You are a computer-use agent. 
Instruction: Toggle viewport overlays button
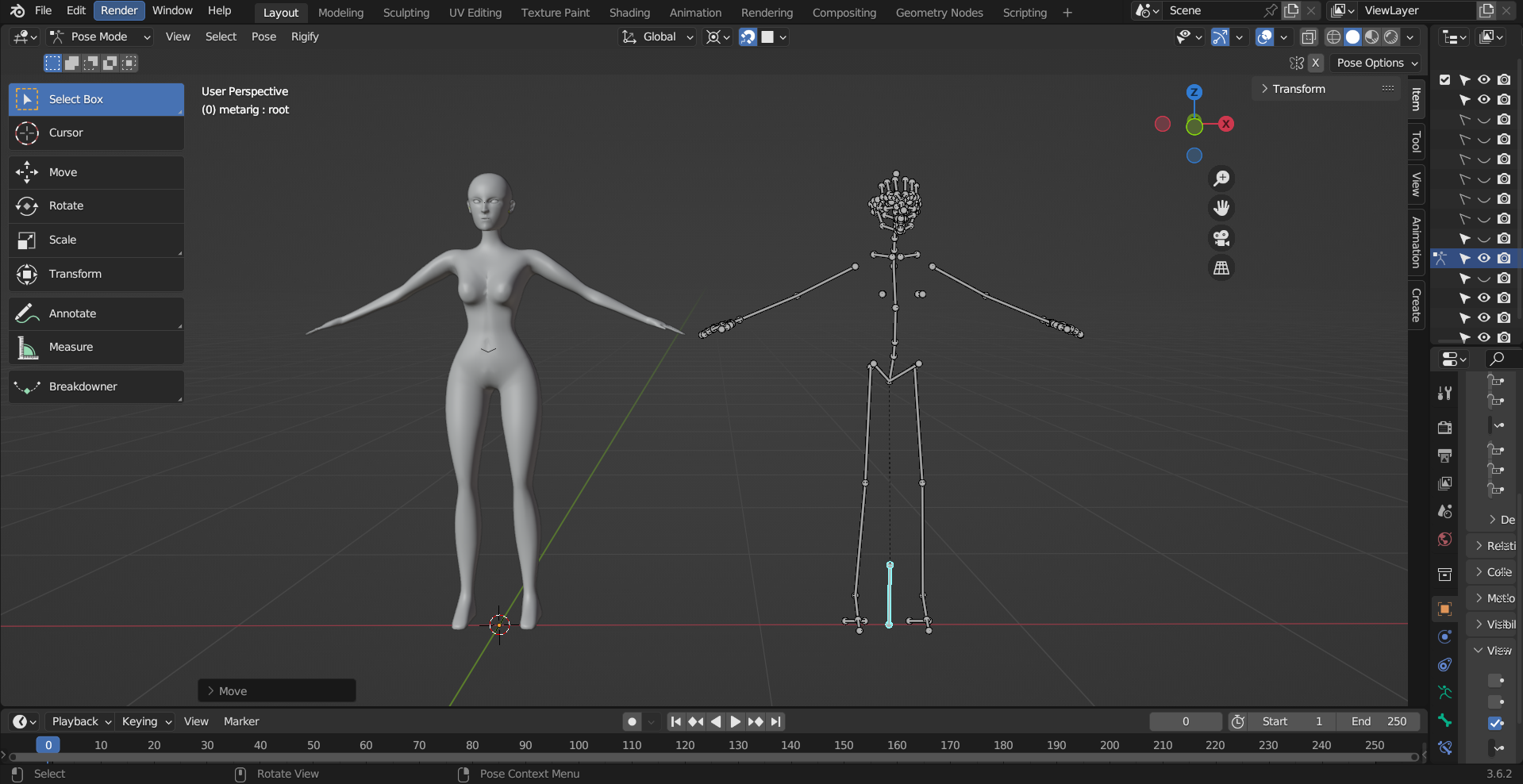[1264, 37]
